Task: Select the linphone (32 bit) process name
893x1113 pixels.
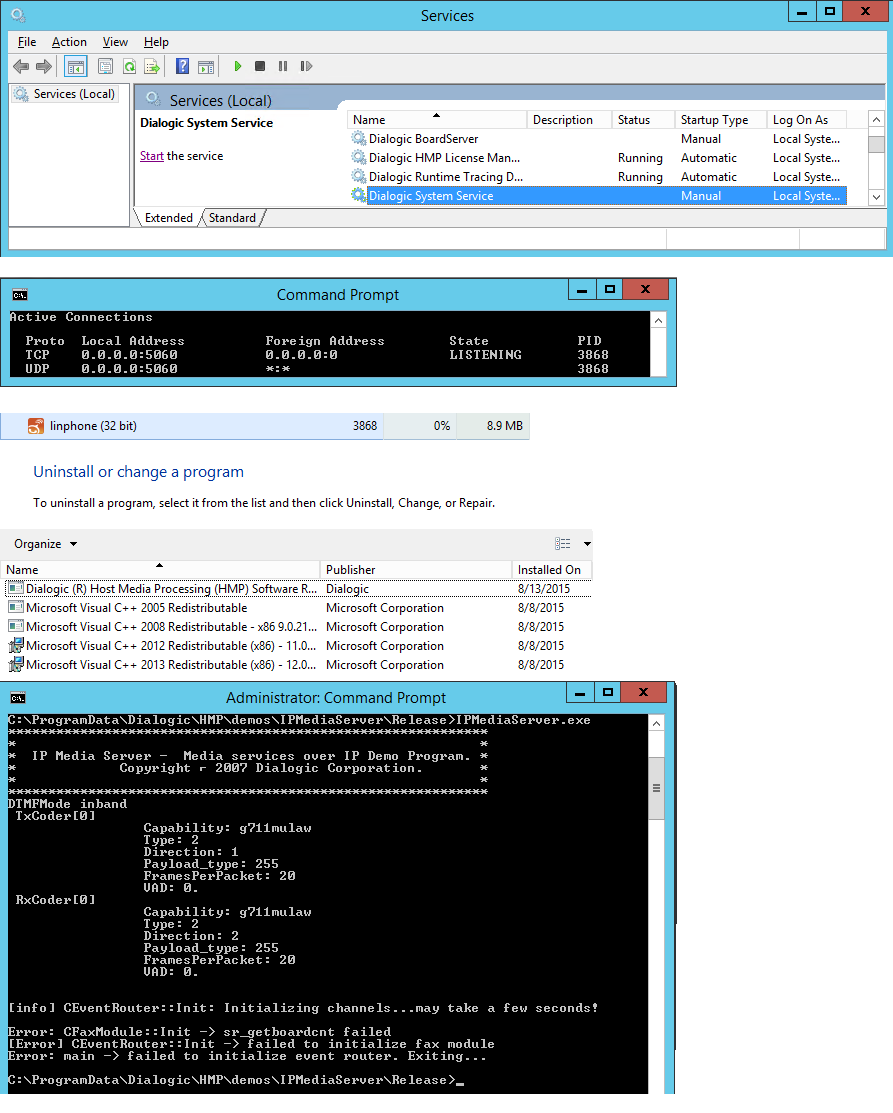Action: (93, 426)
